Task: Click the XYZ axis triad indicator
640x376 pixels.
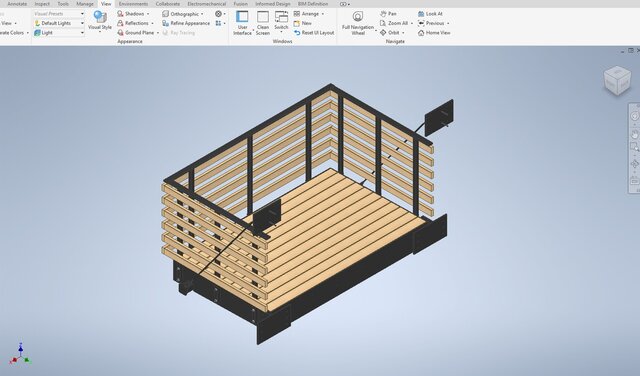Action: (20, 354)
